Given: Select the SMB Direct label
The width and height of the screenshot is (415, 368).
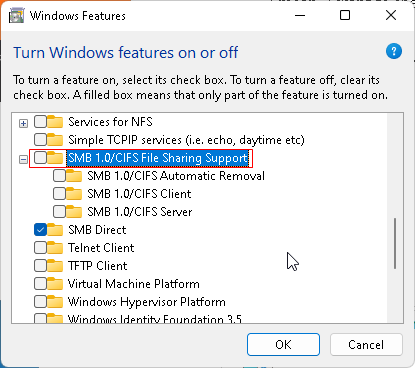Looking at the screenshot, I should [97, 230].
